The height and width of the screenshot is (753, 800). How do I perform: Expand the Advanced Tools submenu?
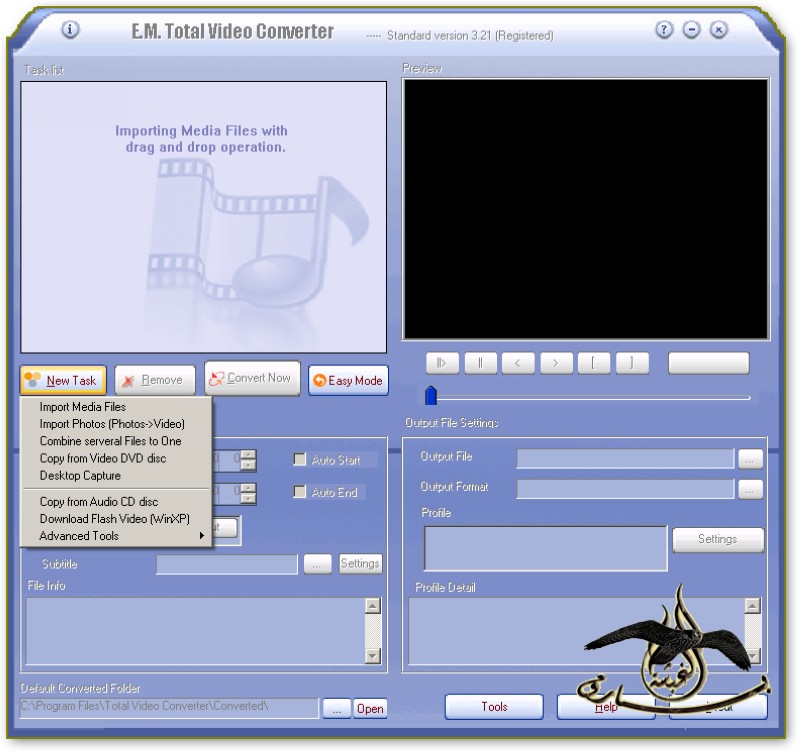[x=116, y=536]
